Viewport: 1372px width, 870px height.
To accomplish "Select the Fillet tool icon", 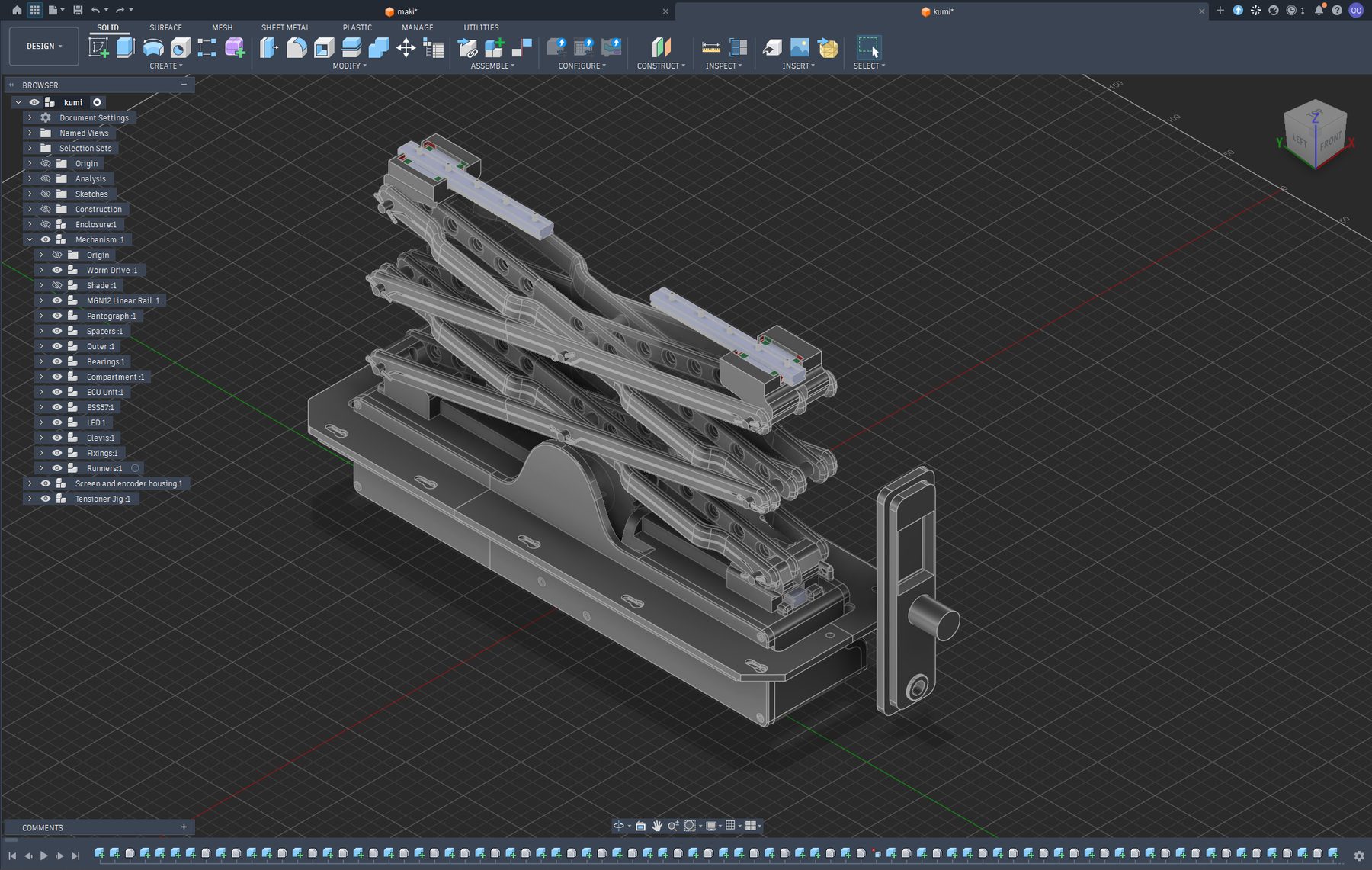I will point(297,47).
